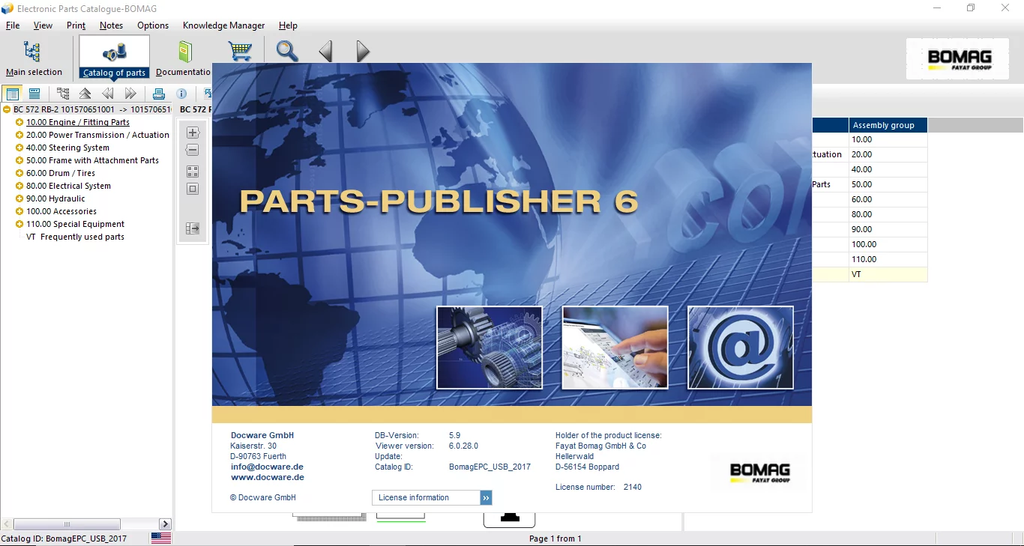Click the printer icon in tree toolbar

point(158,94)
